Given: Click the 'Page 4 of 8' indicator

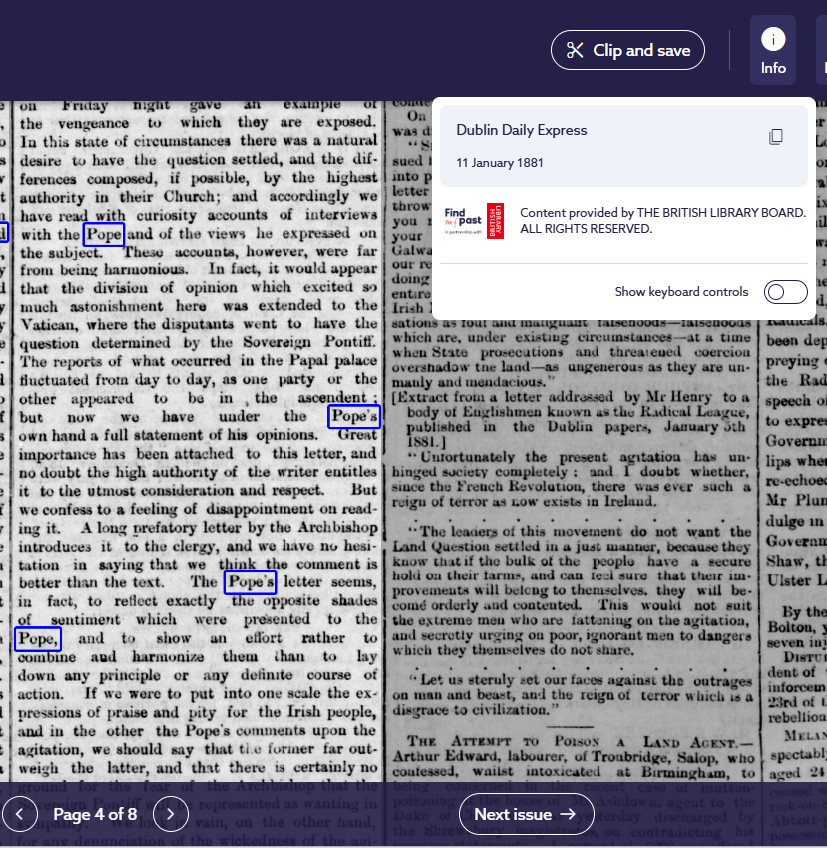Looking at the screenshot, I should point(95,814).
